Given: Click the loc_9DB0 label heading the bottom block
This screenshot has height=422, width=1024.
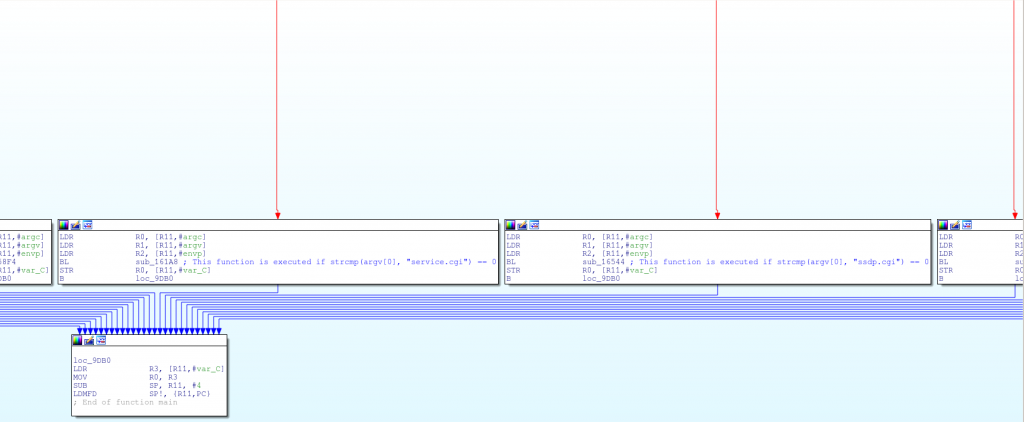Looking at the screenshot, I should [x=93, y=361].
